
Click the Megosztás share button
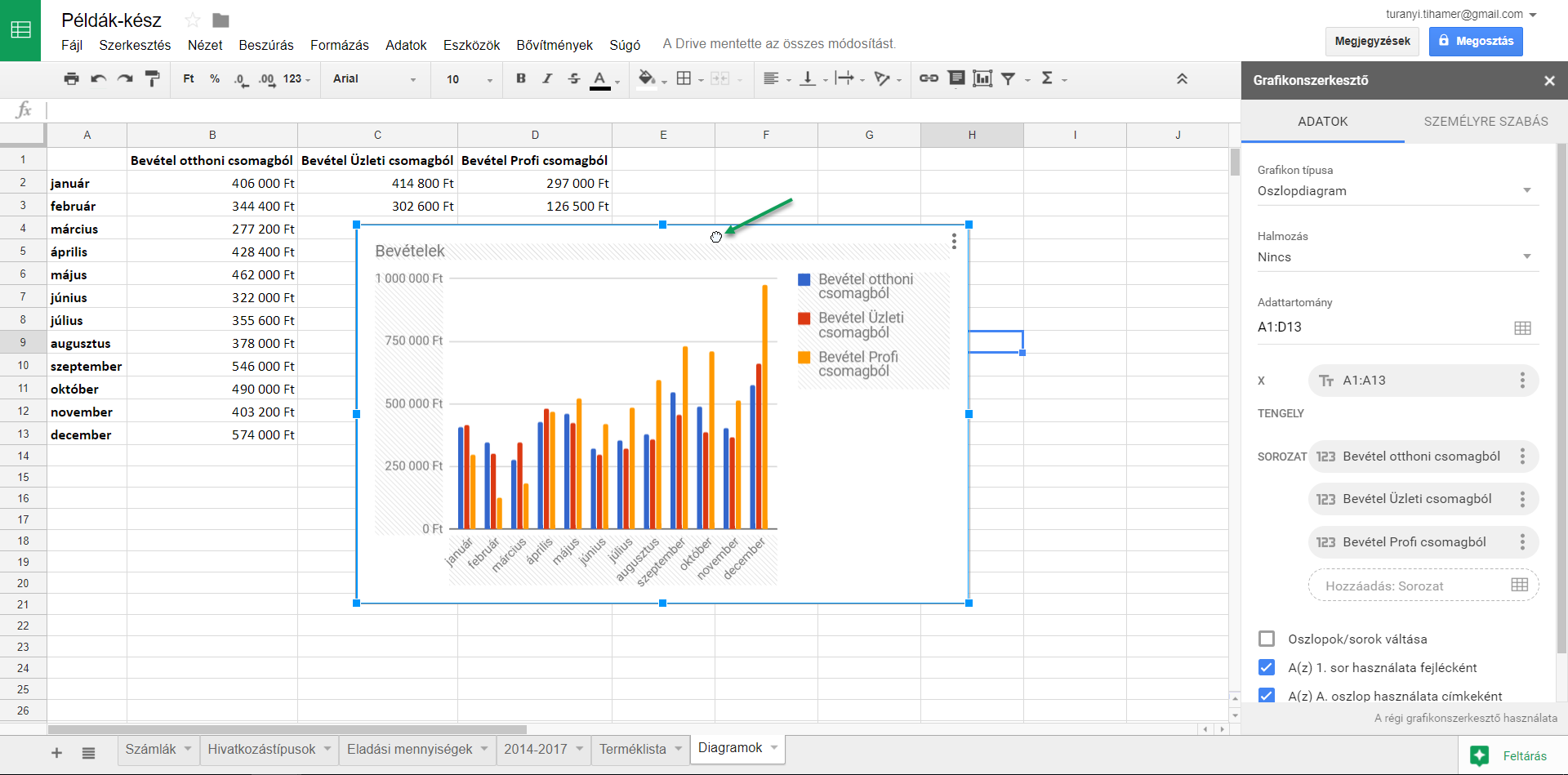(1475, 41)
